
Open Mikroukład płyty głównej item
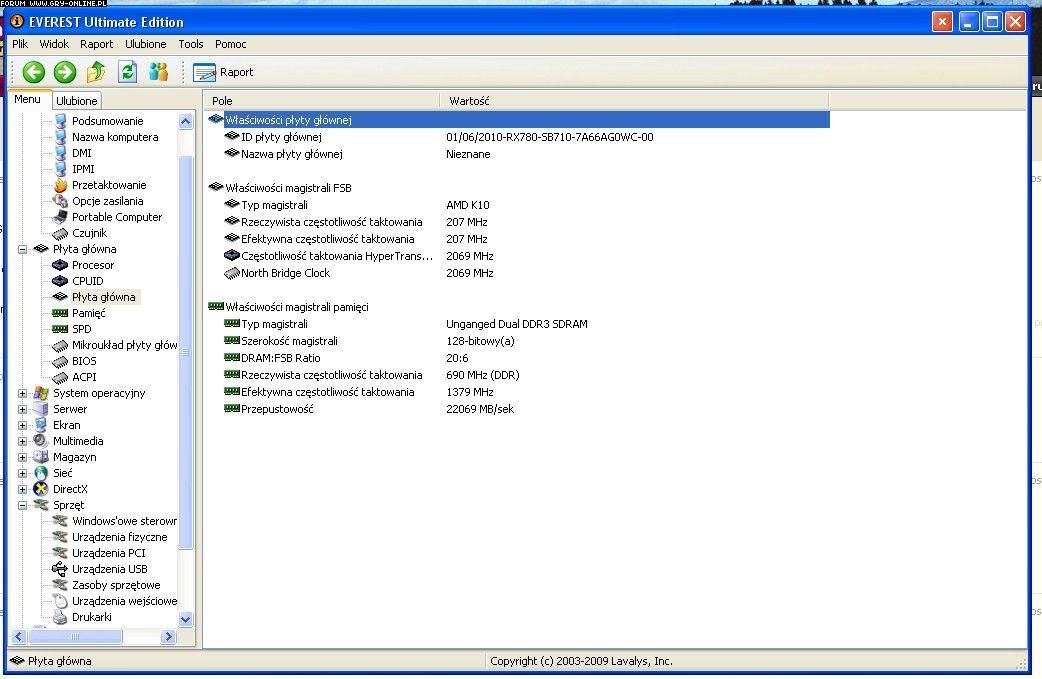(x=124, y=345)
